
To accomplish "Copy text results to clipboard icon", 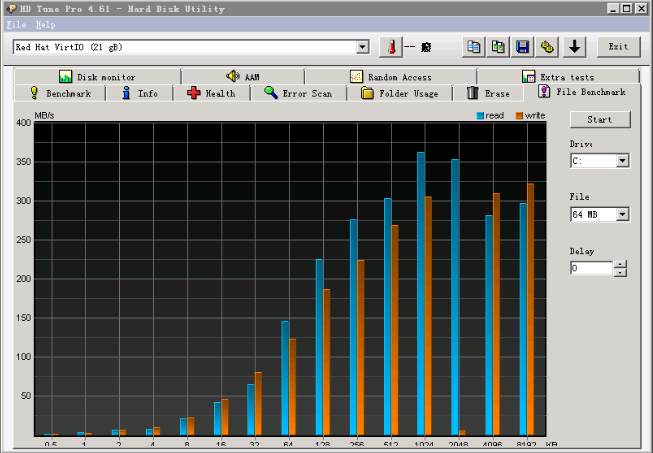I will click(x=474, y=47).
